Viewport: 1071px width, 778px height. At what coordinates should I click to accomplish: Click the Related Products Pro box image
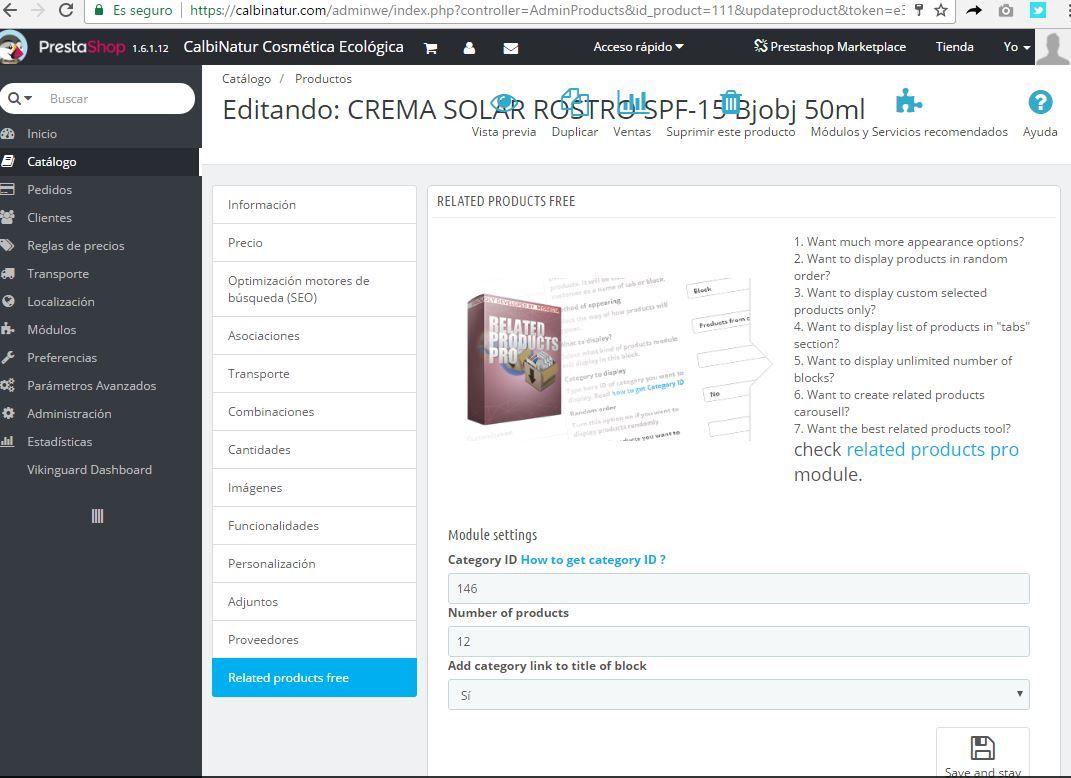coord(513,359)
